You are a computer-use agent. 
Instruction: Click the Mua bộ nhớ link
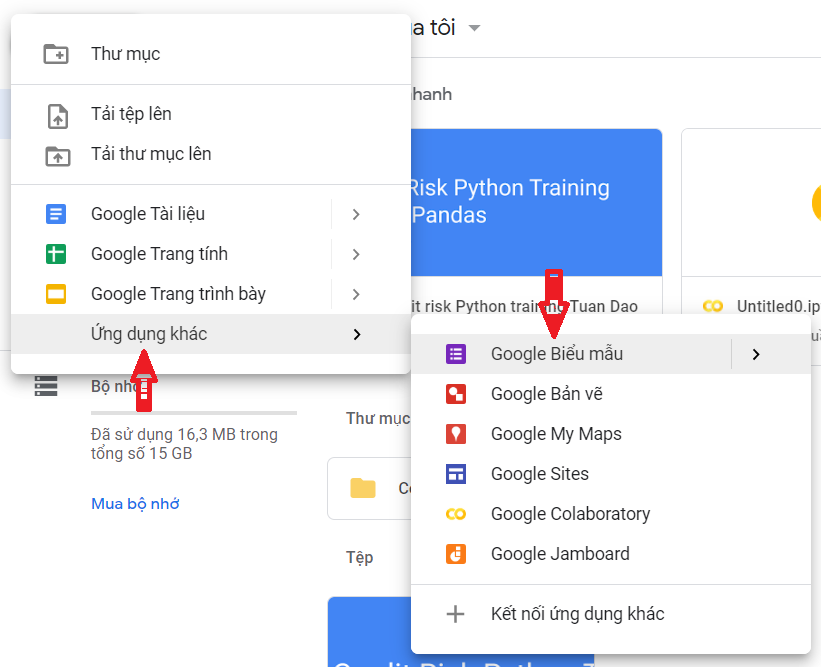click(135, 504)
